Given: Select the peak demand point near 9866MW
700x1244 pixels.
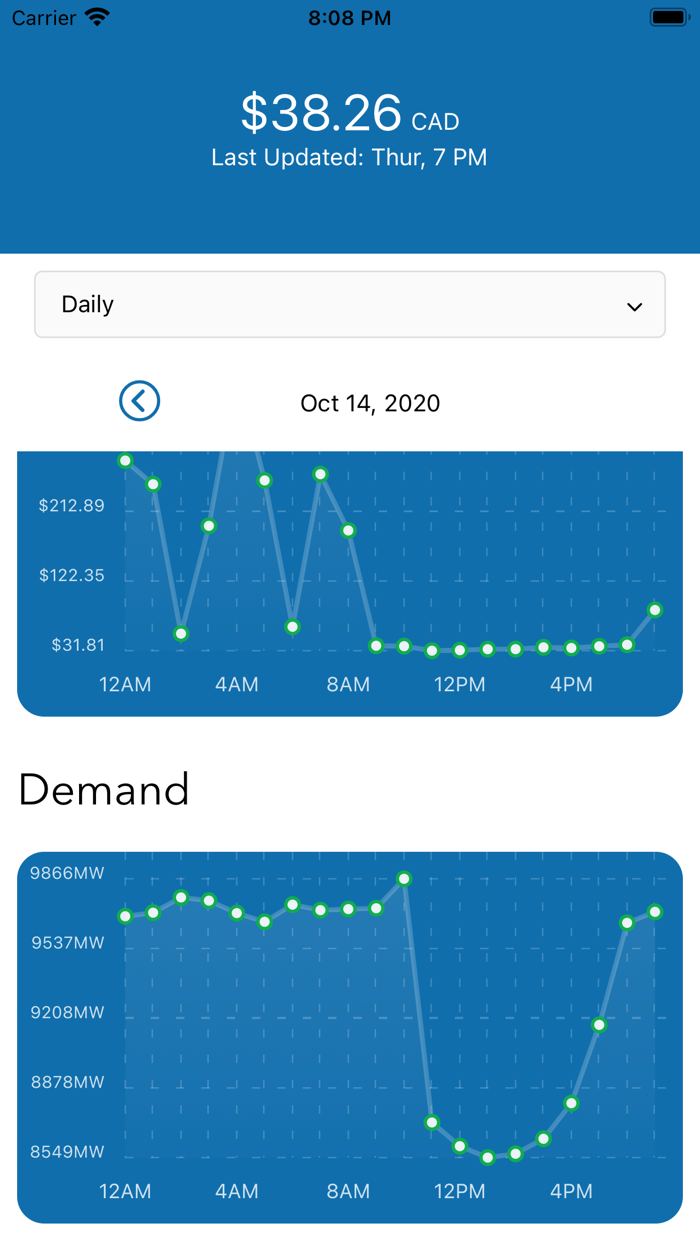Looking at the screenshot, I should click(x=404, y=879).
